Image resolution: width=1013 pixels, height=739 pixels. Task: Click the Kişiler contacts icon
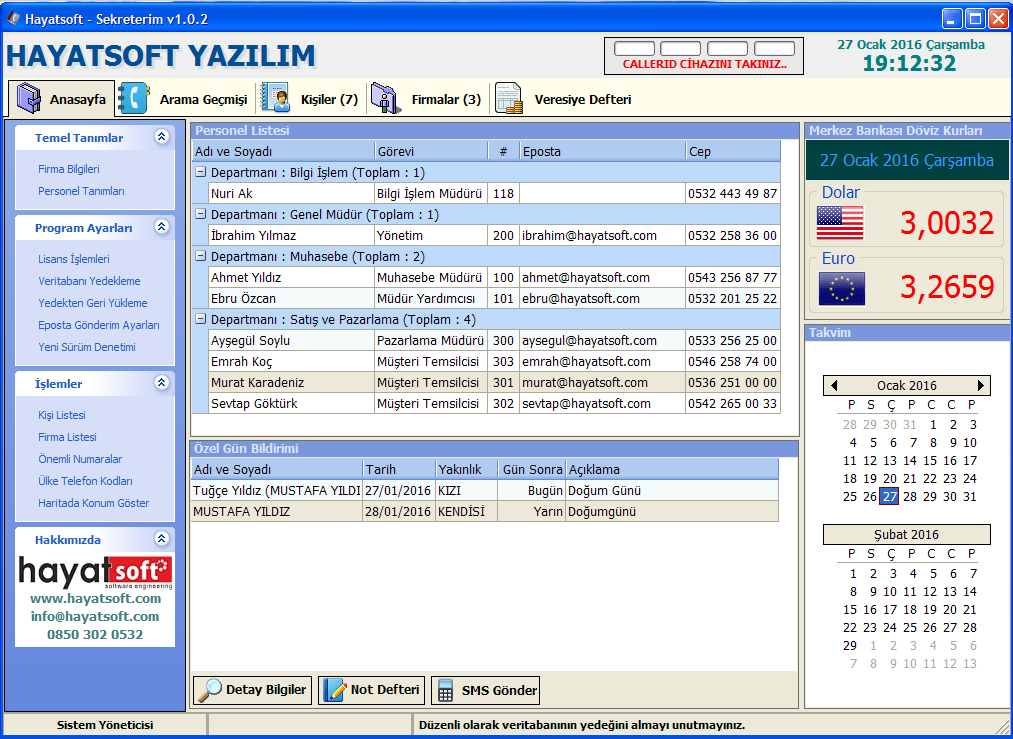(x=275, y=99)
